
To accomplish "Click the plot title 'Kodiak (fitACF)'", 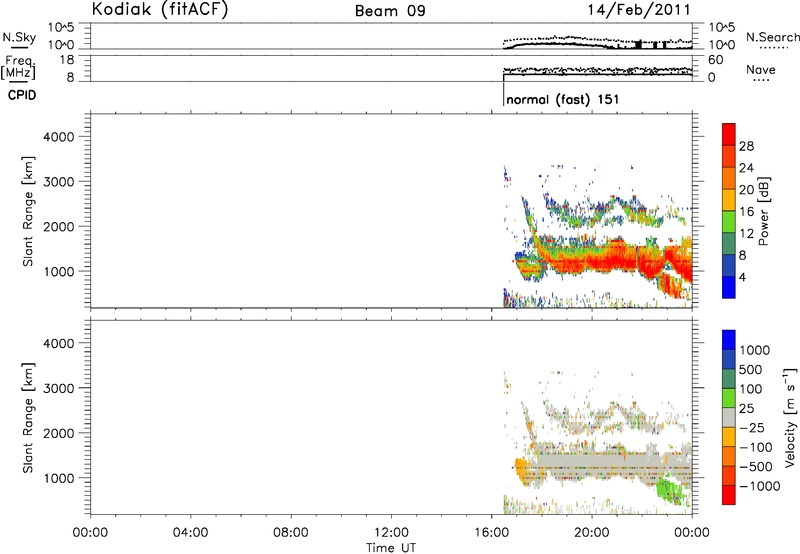I will [x=160, y=9].
